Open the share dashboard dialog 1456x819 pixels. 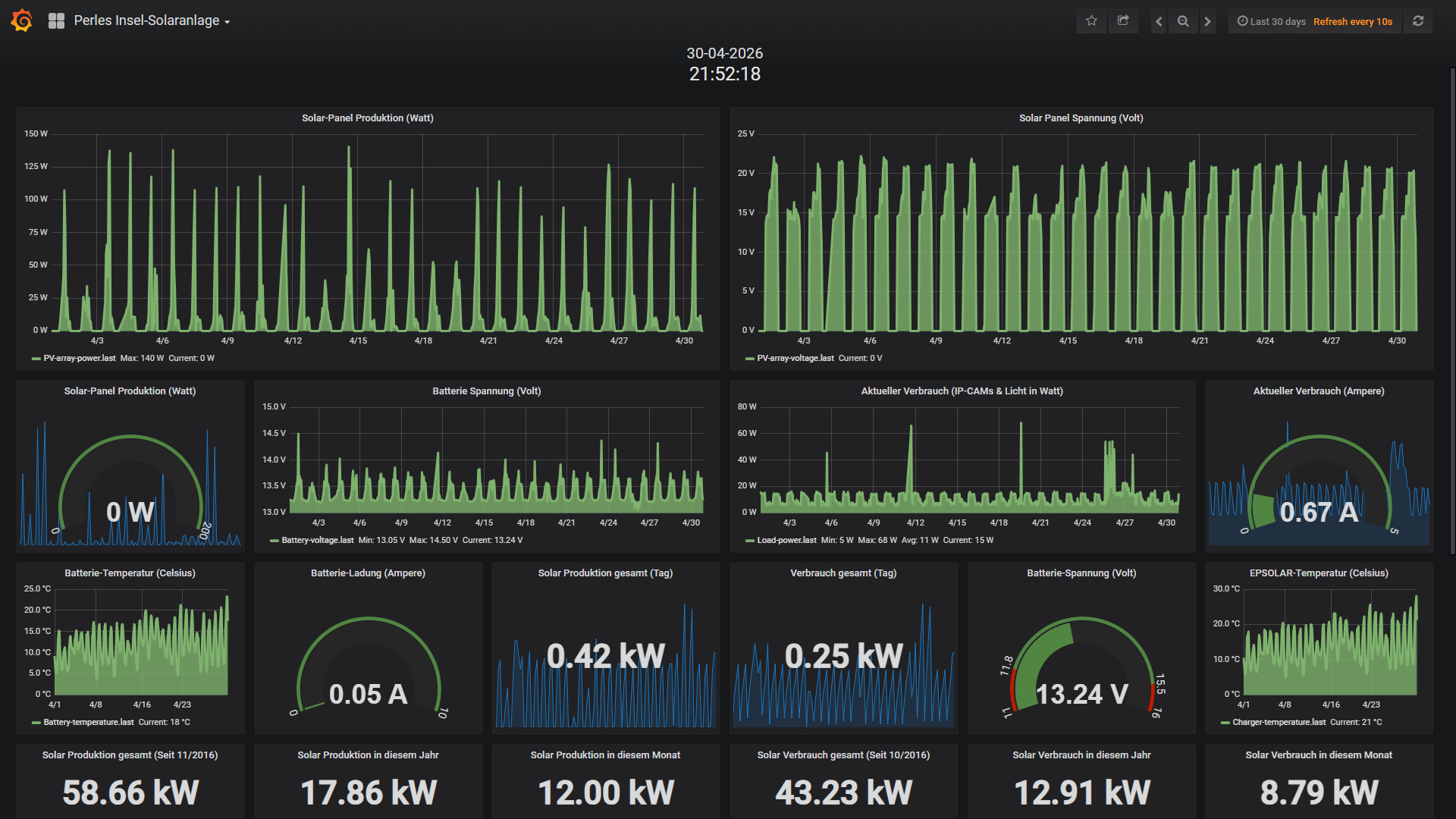coord(1123,21)
